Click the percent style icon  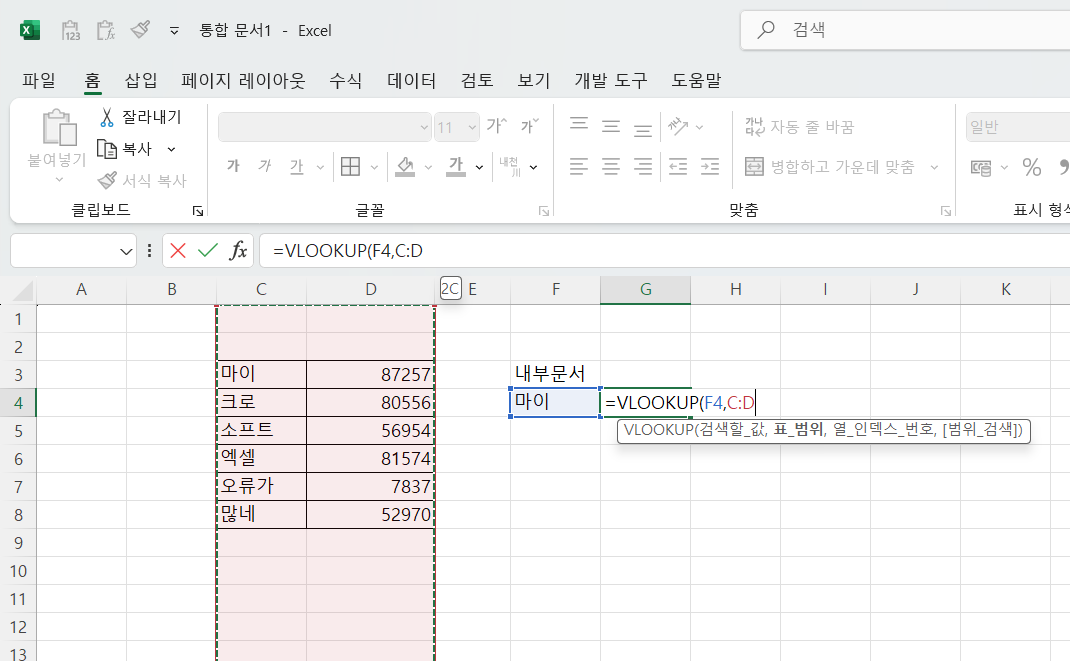pos(1032,167)
